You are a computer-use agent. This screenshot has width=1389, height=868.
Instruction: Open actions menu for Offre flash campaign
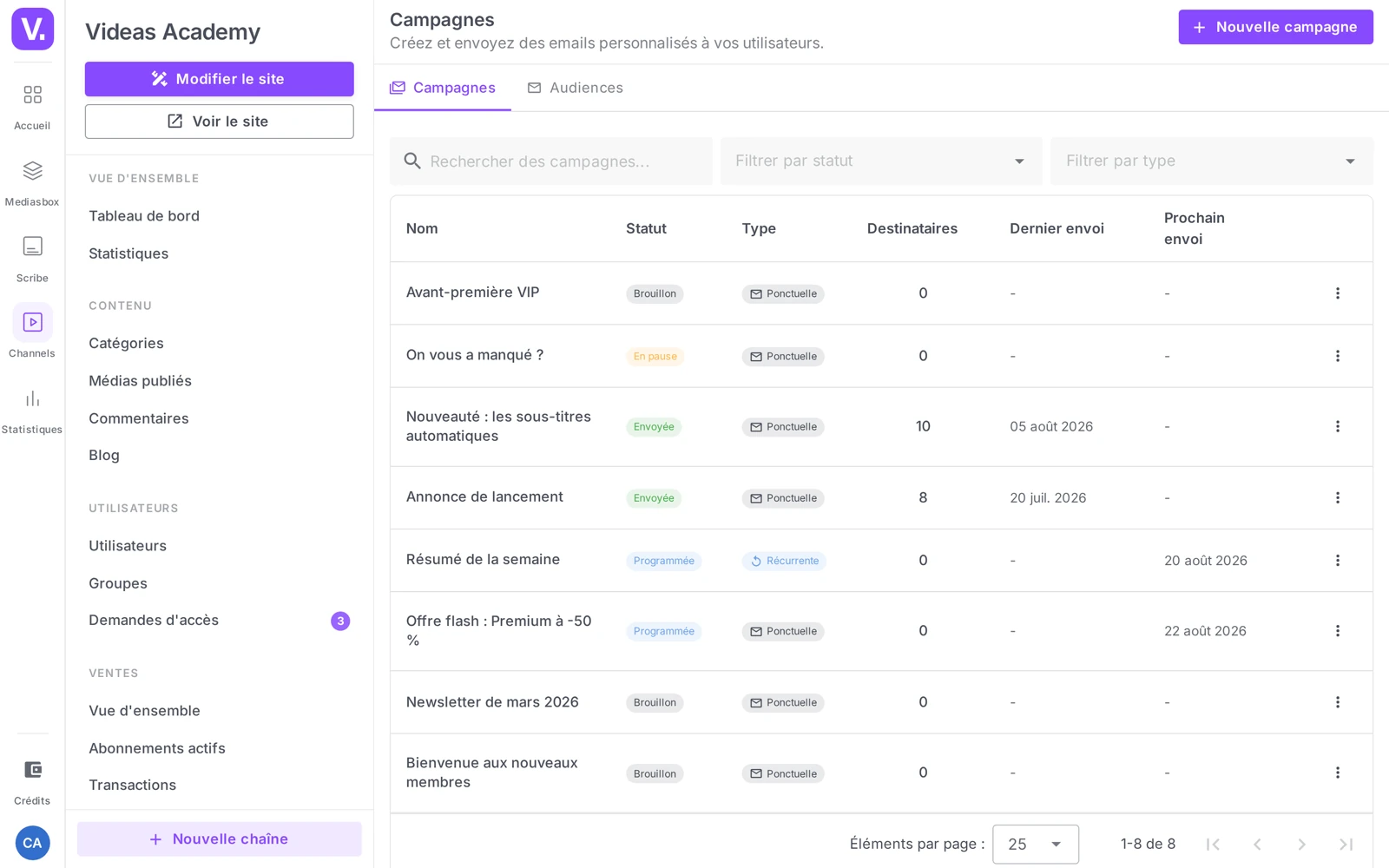coord(1337,631)
